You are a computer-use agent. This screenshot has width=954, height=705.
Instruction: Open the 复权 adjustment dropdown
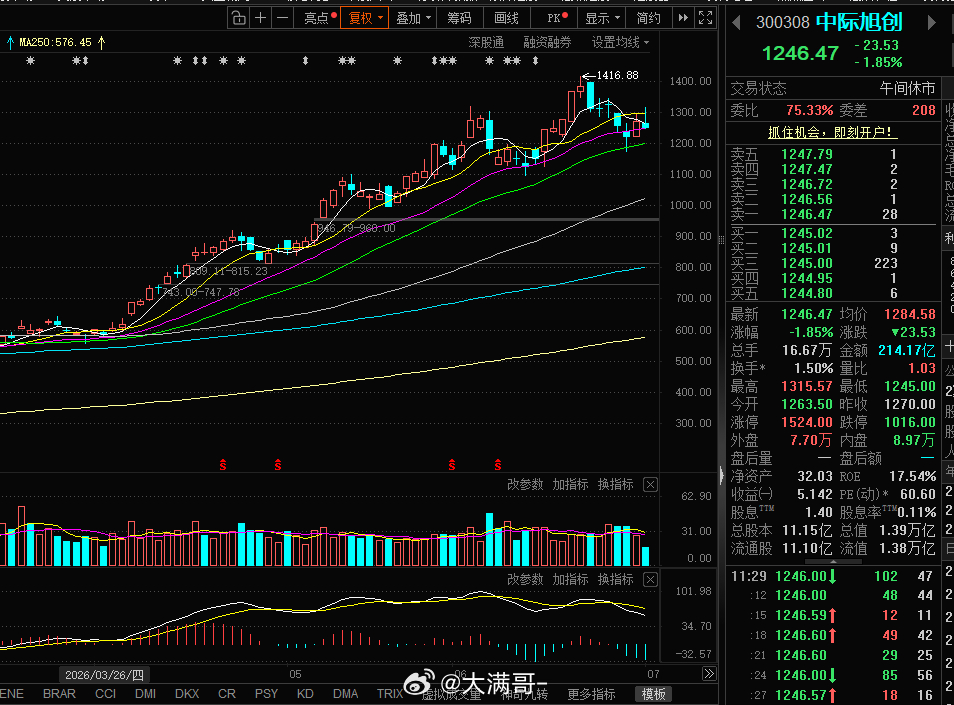click(x=365, y=18)
